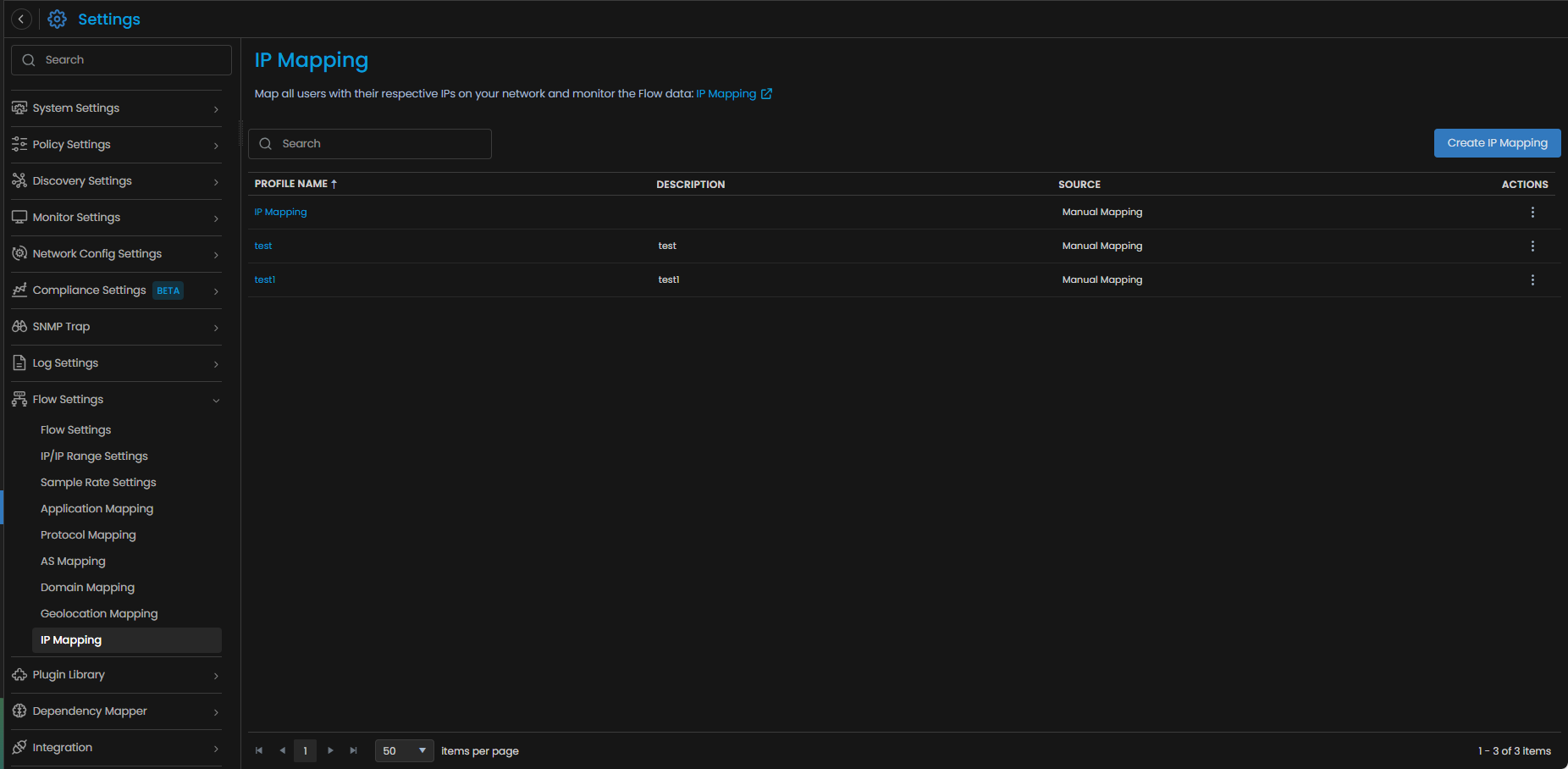Screen dimensions: 1568x769
Task: Click the Monitor Settings screen icon
Action: point(19,217)
